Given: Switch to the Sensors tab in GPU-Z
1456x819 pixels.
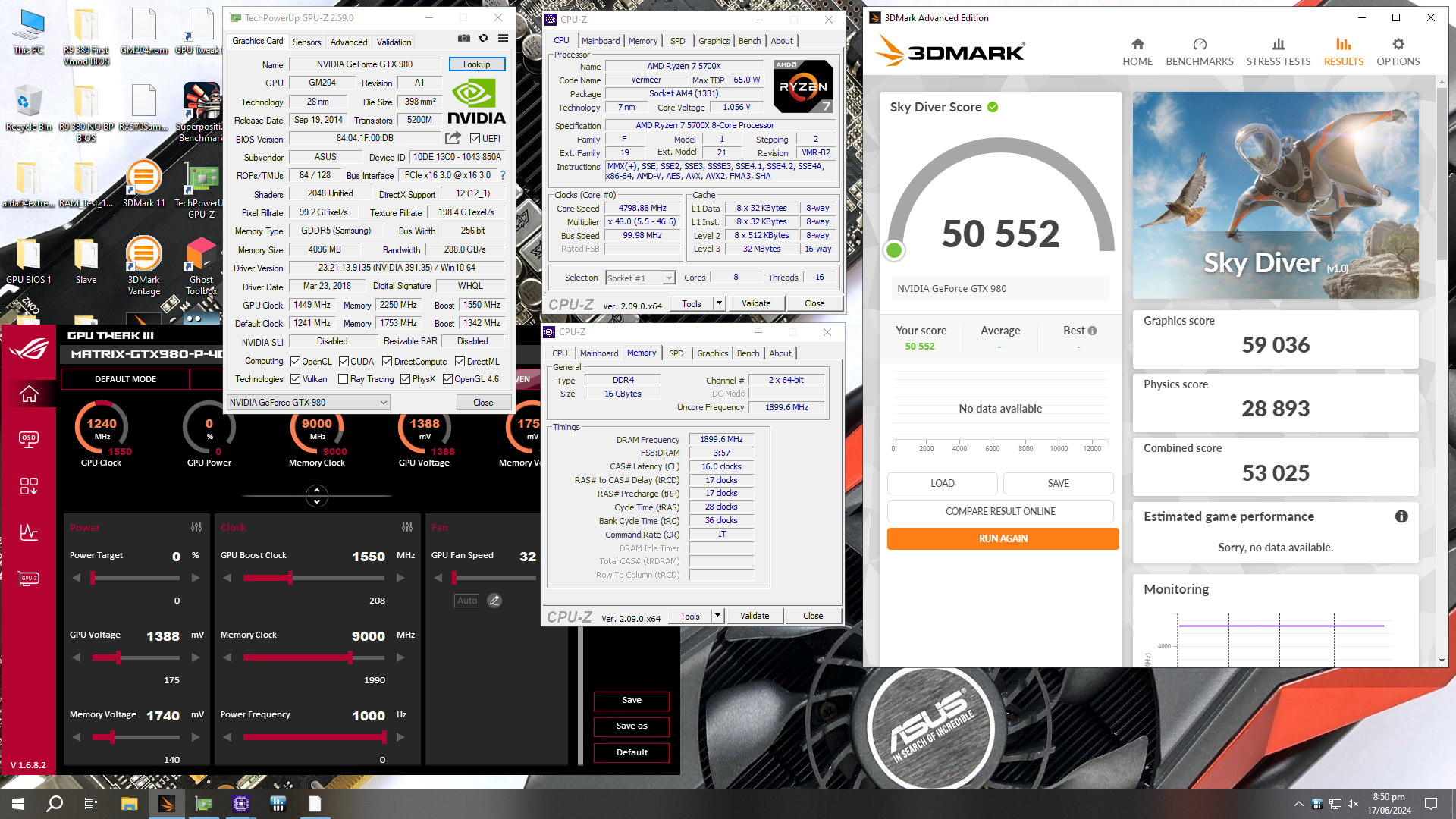Looking at the screenshot, I should (306, 42).
